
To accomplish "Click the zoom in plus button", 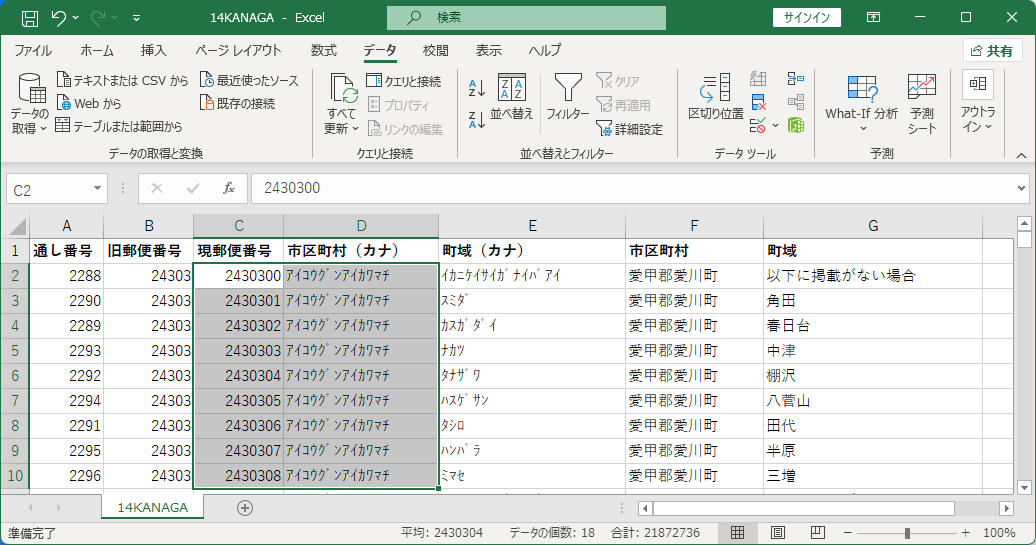I will pyautogui.click(x=965, y=532).
